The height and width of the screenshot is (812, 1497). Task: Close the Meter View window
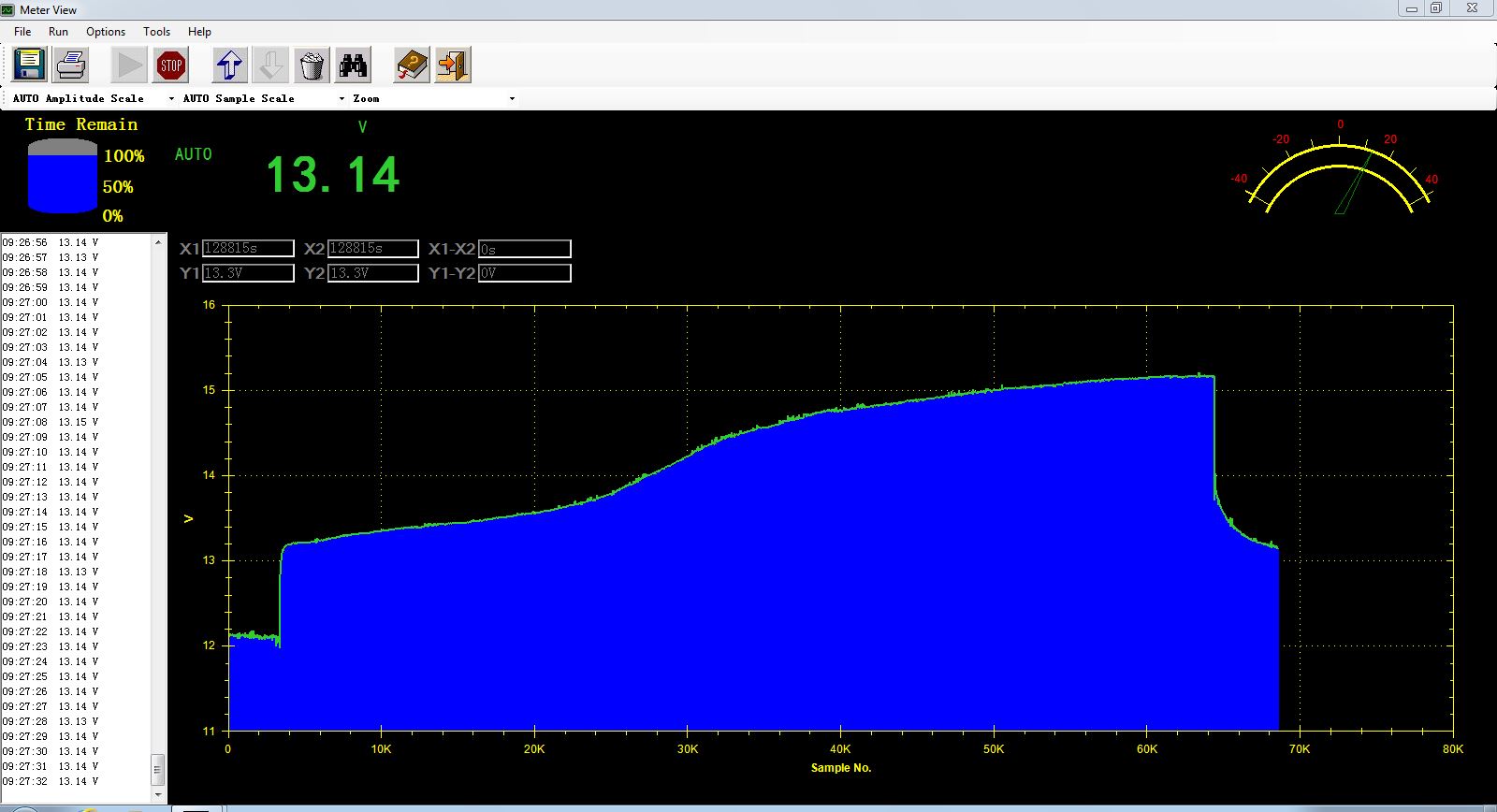[x=1472, y=8]
